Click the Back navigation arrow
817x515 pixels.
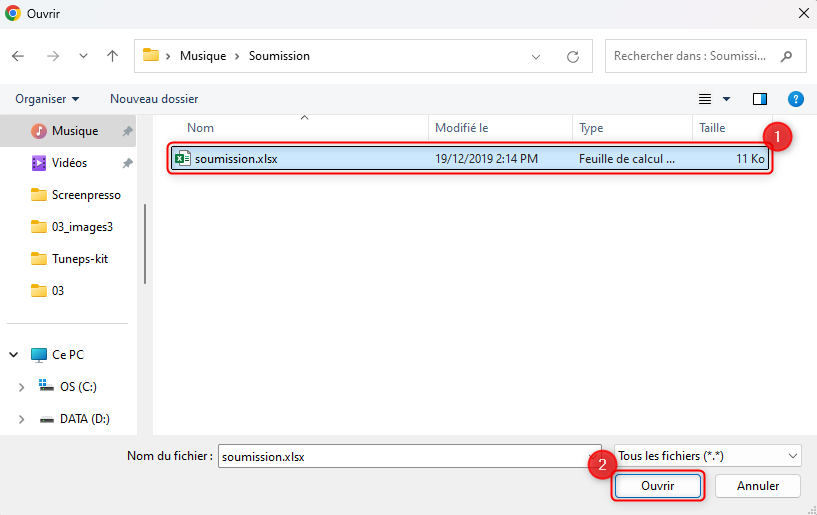[x=18, y=56]
